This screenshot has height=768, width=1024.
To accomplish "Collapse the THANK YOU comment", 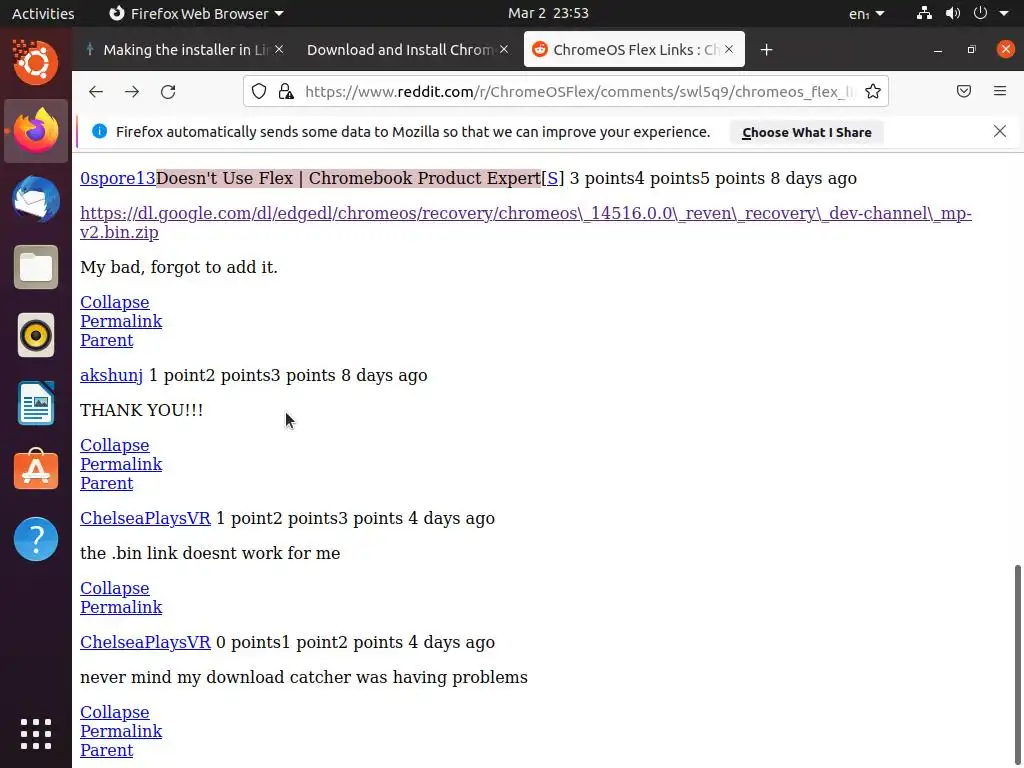I will point(115,445).
